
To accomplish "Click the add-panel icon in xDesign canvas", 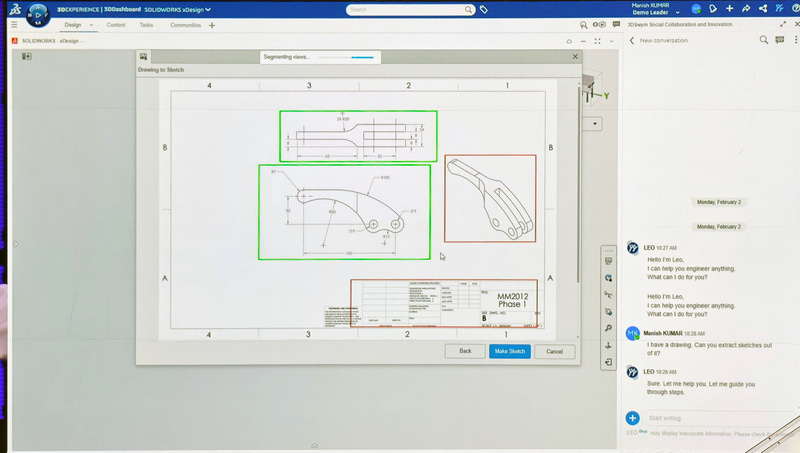I will point(27,56).
